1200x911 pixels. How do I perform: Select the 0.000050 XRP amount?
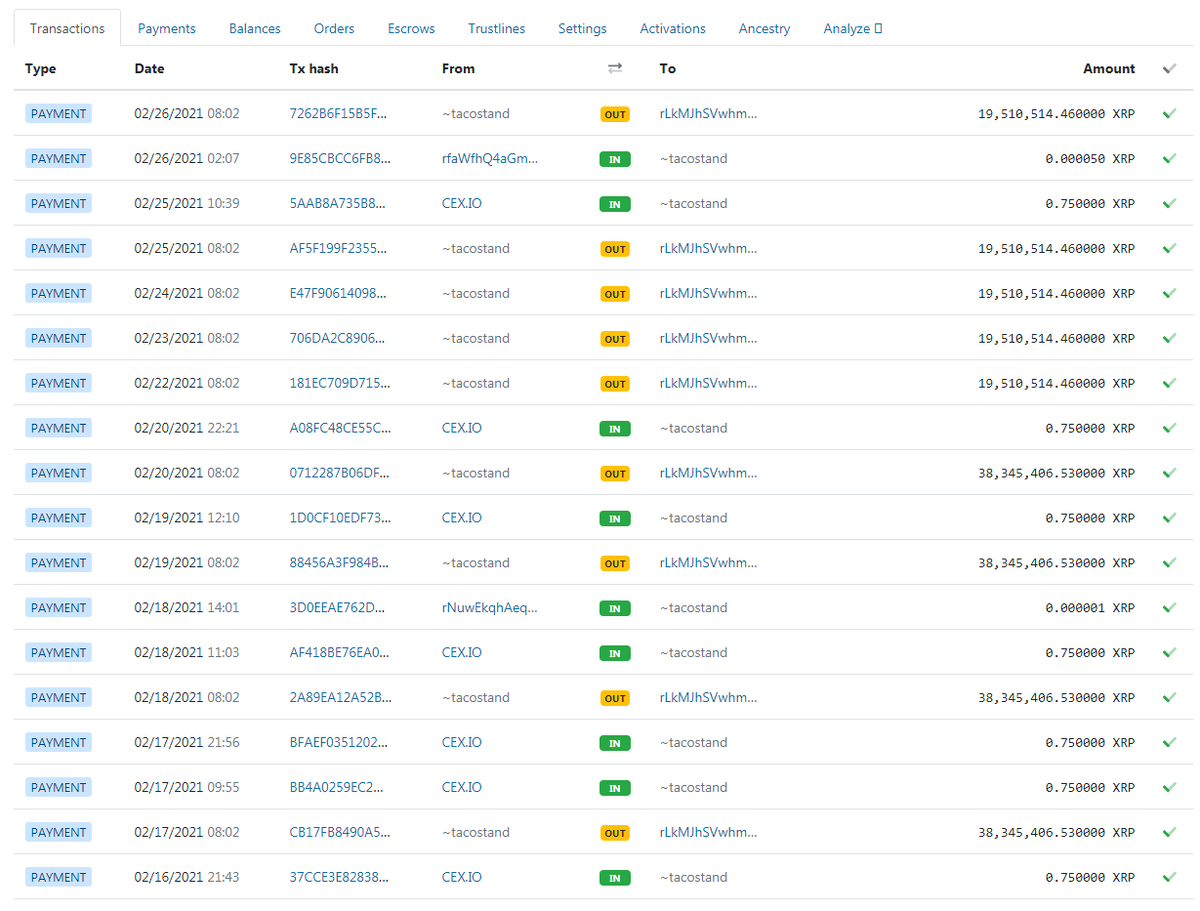coord(1090,159)
